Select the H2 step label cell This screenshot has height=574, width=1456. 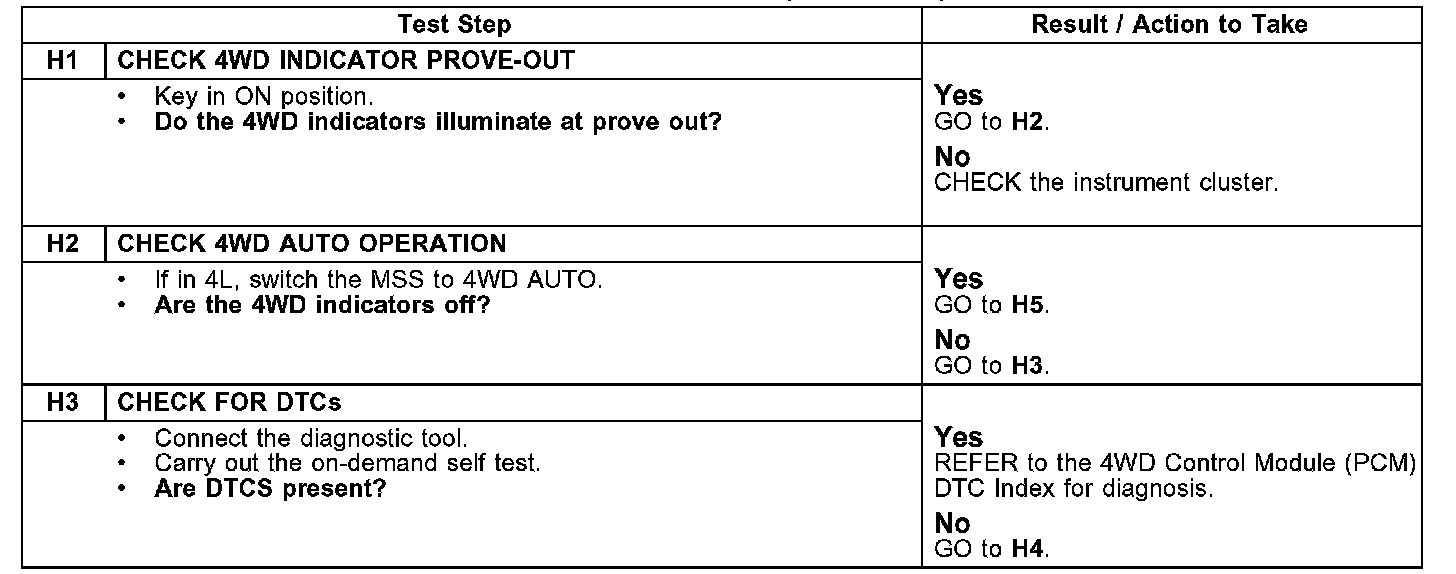(x=62, y=243)
